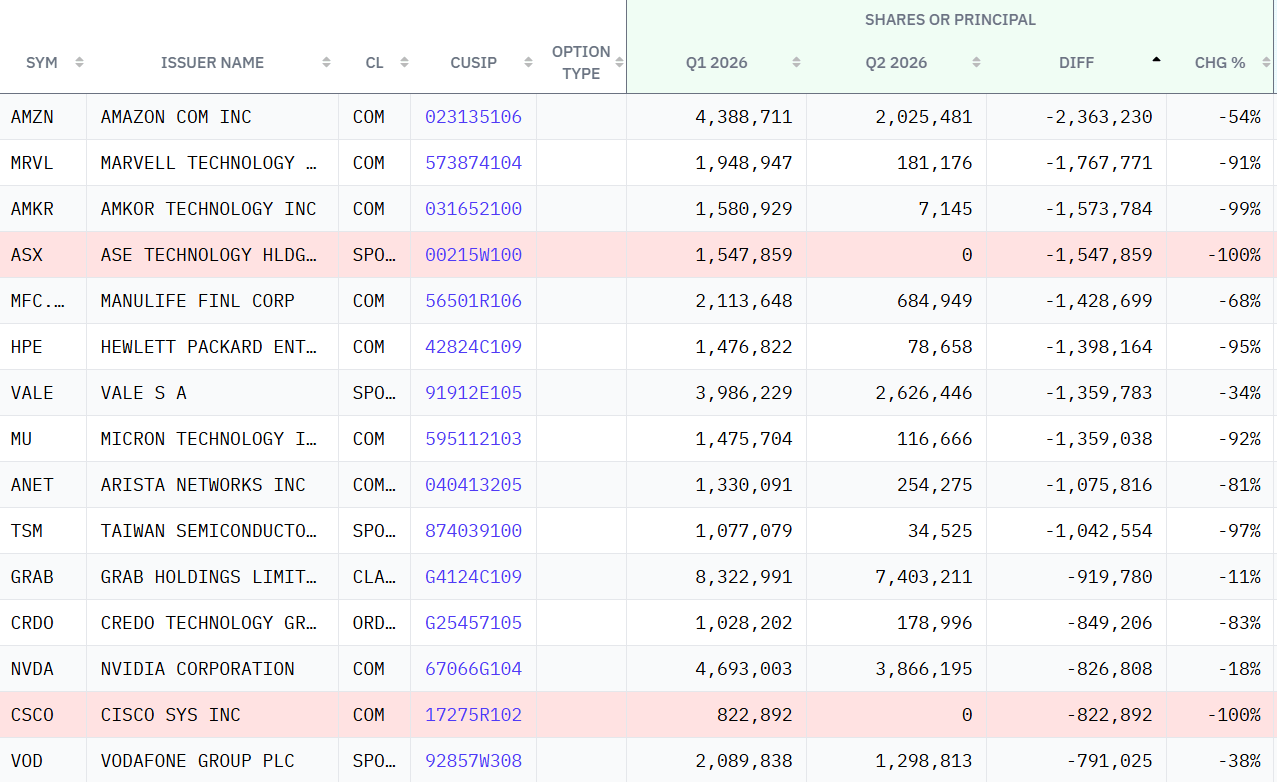This screenshot has width=1277, height=782.
Task: Select the VOD symbol cell
Action: click(43, 761)
